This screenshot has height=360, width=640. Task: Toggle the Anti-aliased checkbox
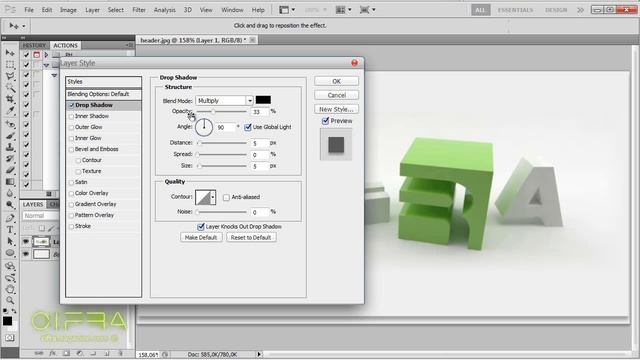[x=226, y=197]
